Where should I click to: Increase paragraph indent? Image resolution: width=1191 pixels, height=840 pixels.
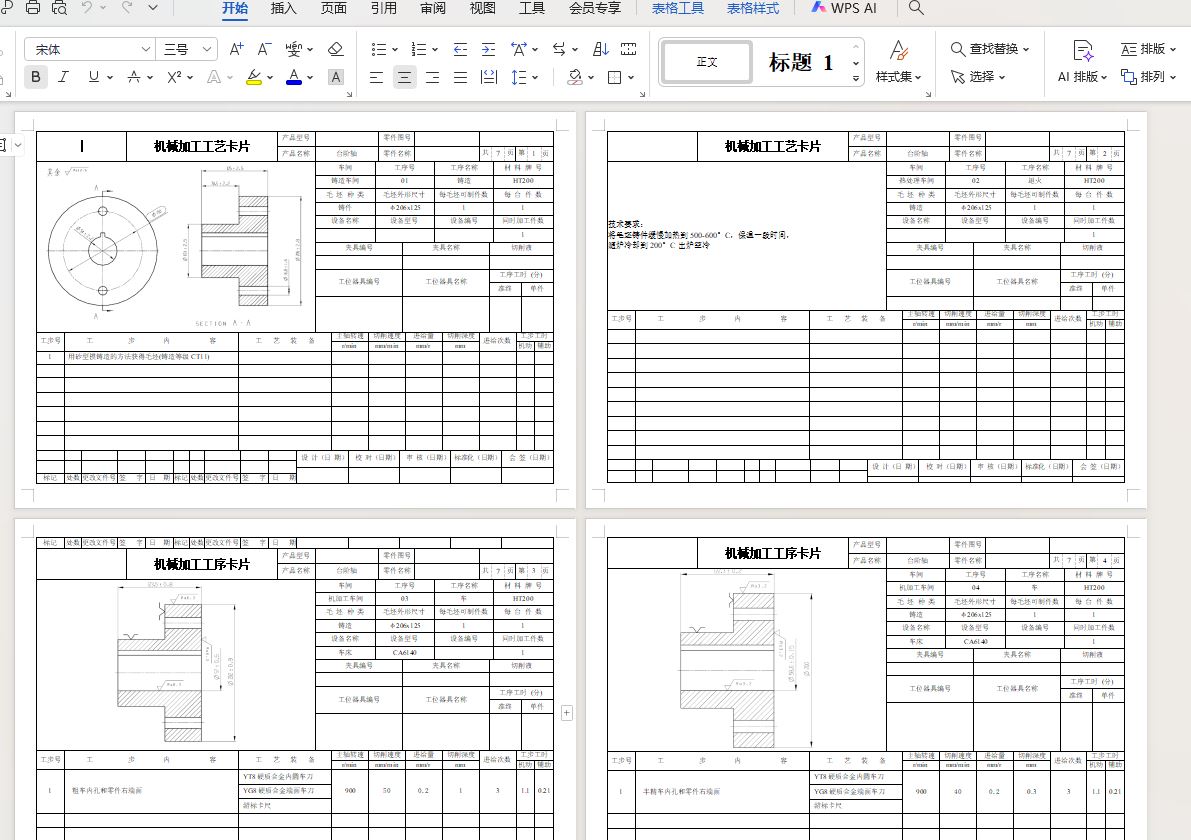coord(488,49)
